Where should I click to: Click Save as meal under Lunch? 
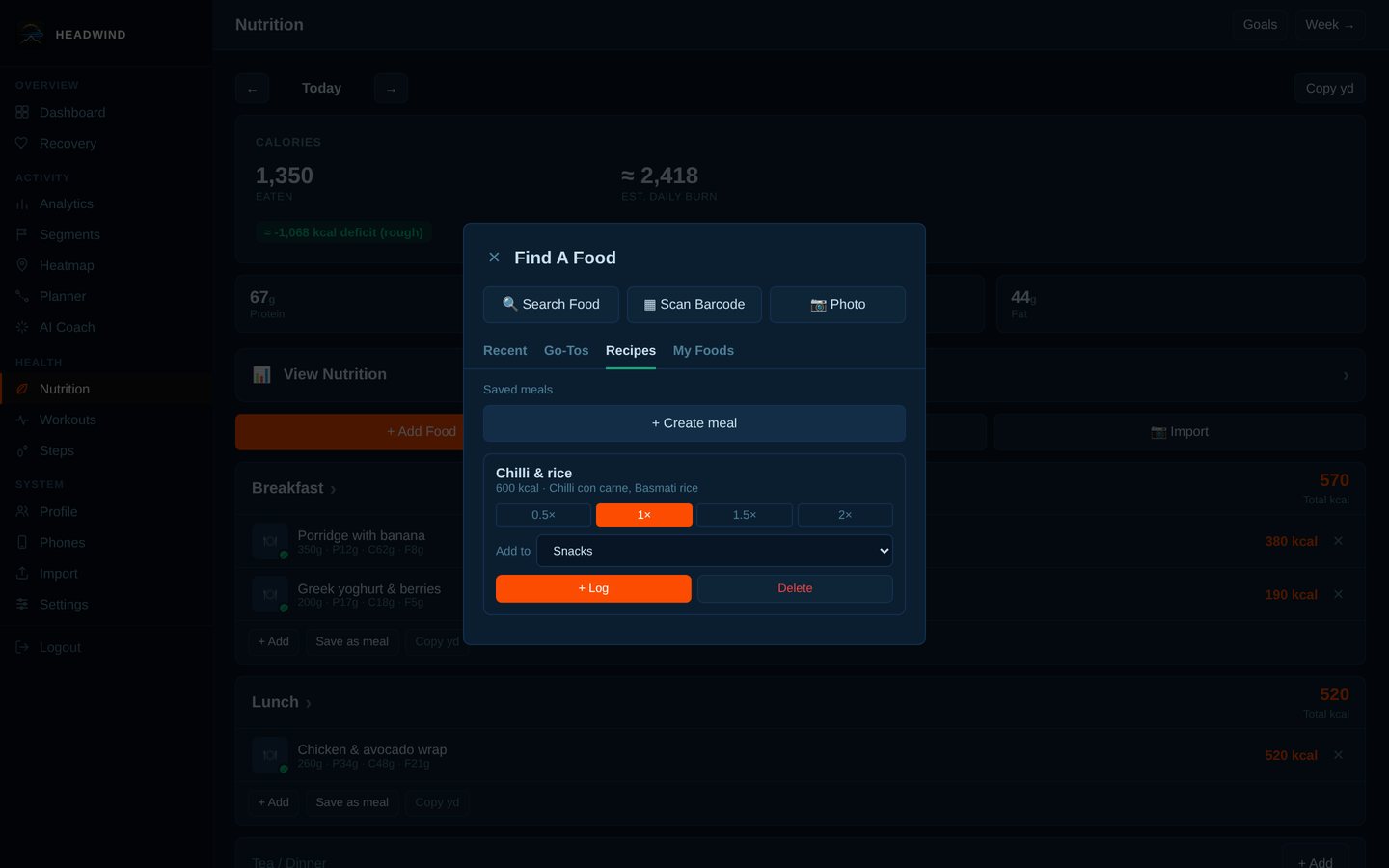352,802
